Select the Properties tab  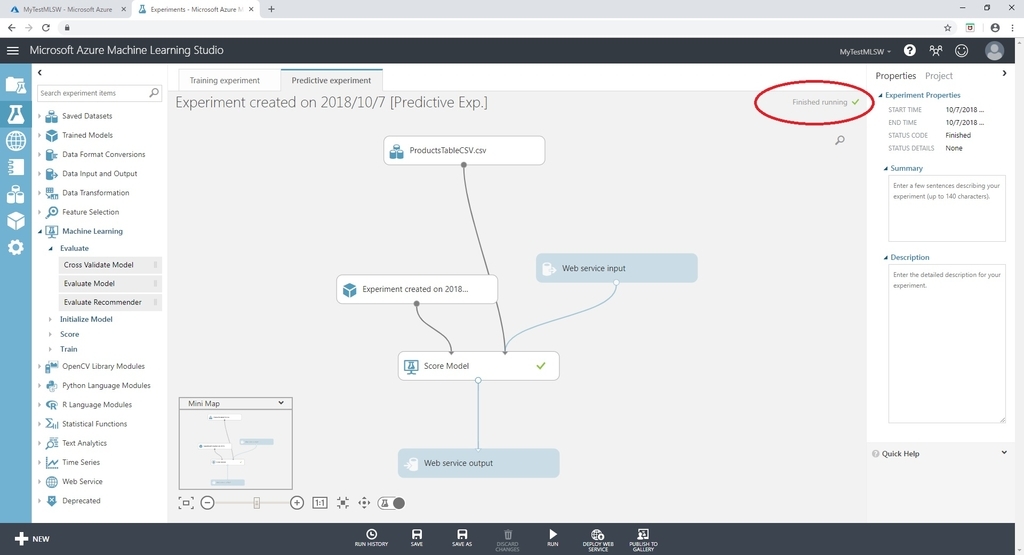coord(895,76)
